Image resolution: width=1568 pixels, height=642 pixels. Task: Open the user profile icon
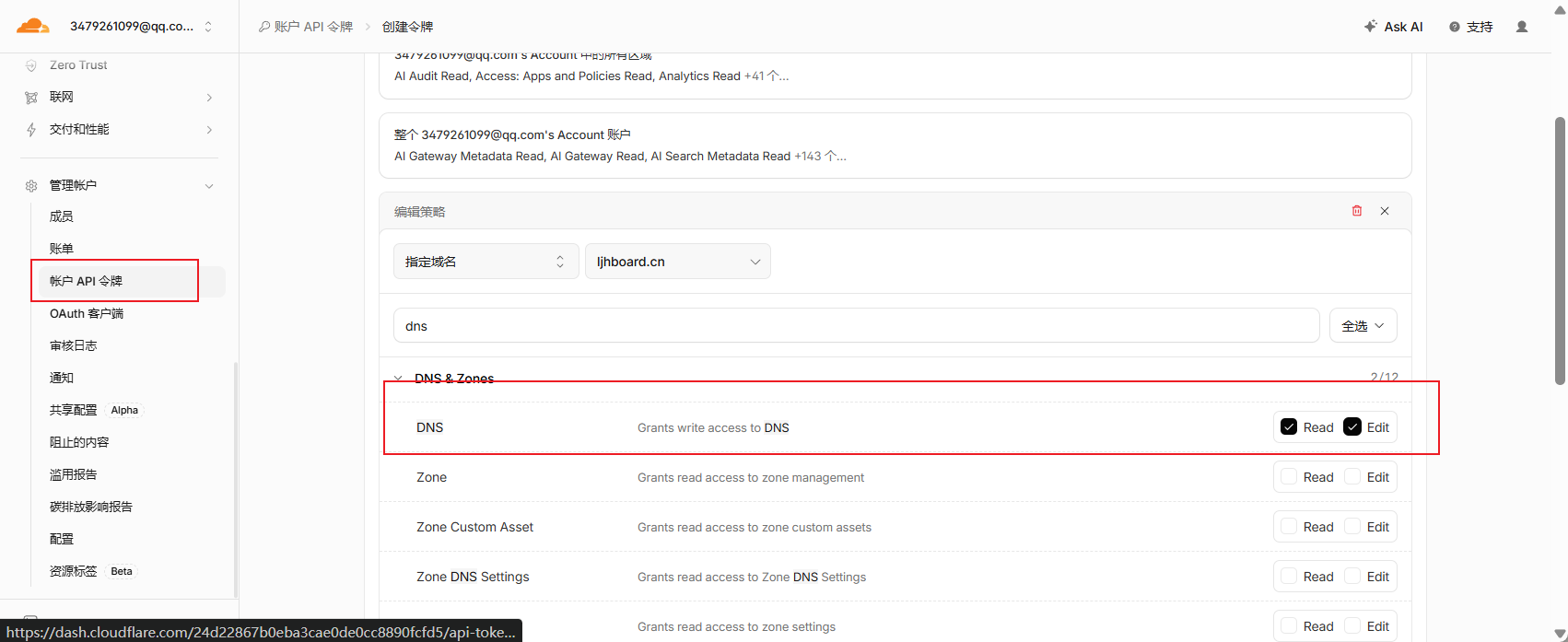coord(1522,27)
